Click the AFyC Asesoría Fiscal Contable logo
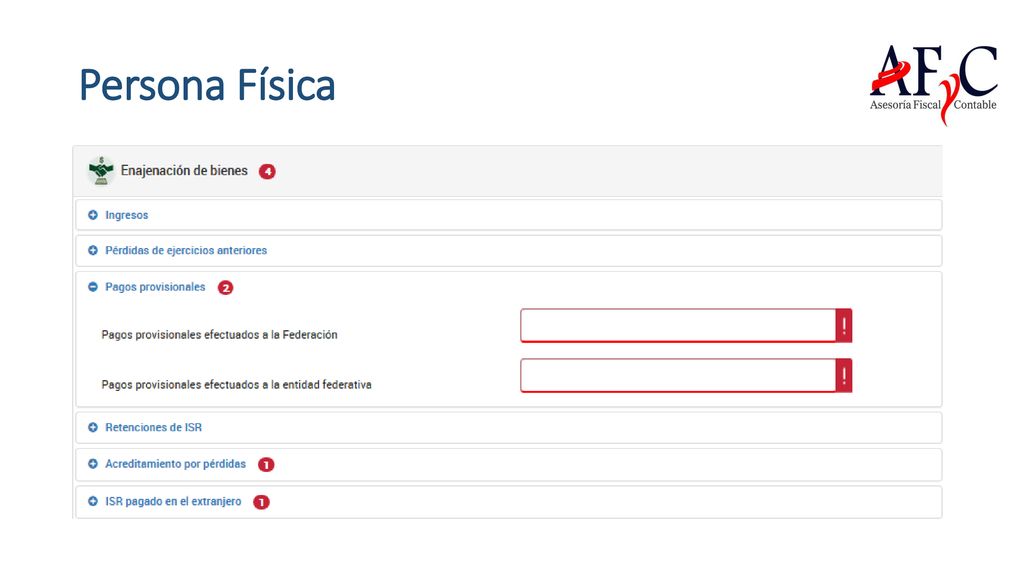 [x=933, y=84]
